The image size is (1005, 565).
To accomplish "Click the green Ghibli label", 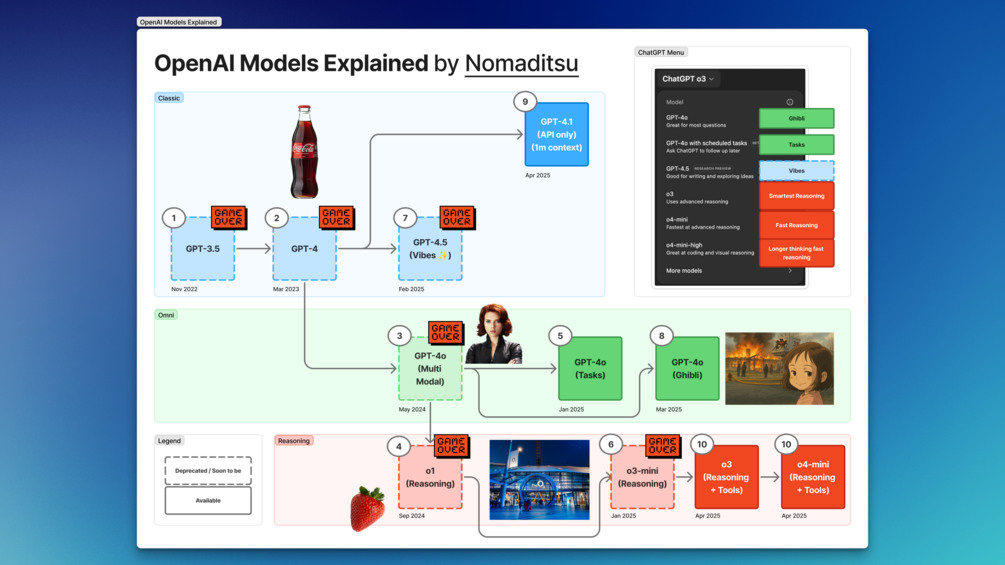I will point(797,119).
